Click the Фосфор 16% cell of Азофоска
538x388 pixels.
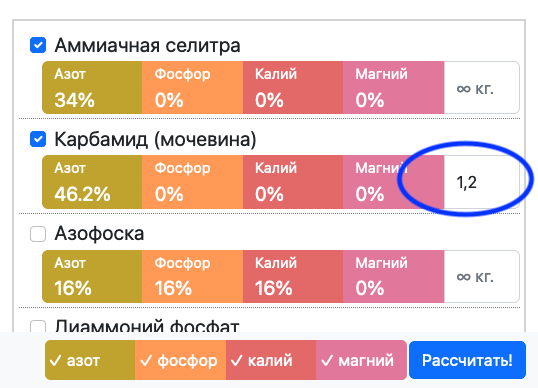point(192,277)
